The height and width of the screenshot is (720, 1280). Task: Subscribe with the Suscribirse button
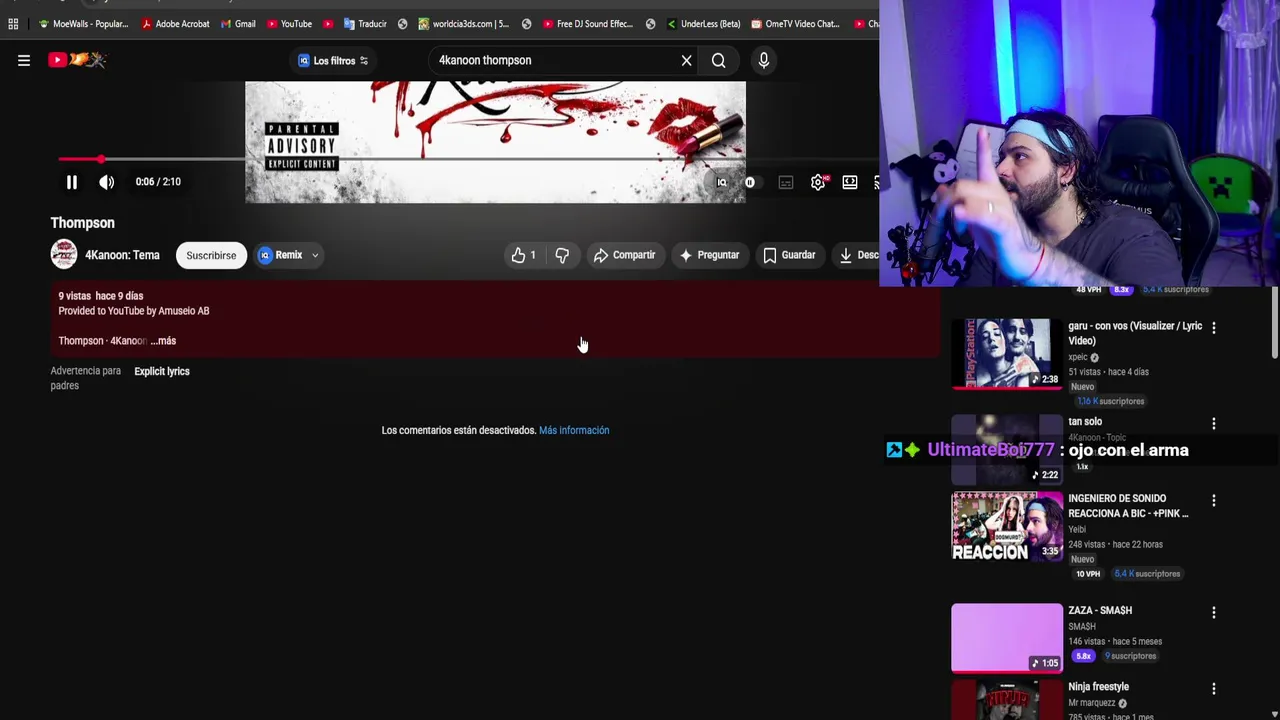coord(211,255)
